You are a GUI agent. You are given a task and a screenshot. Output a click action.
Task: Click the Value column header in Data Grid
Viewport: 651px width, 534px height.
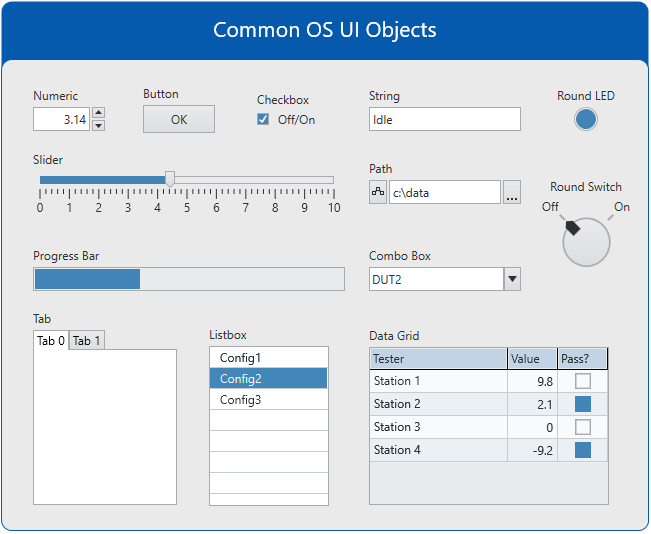tap(531, 359)
